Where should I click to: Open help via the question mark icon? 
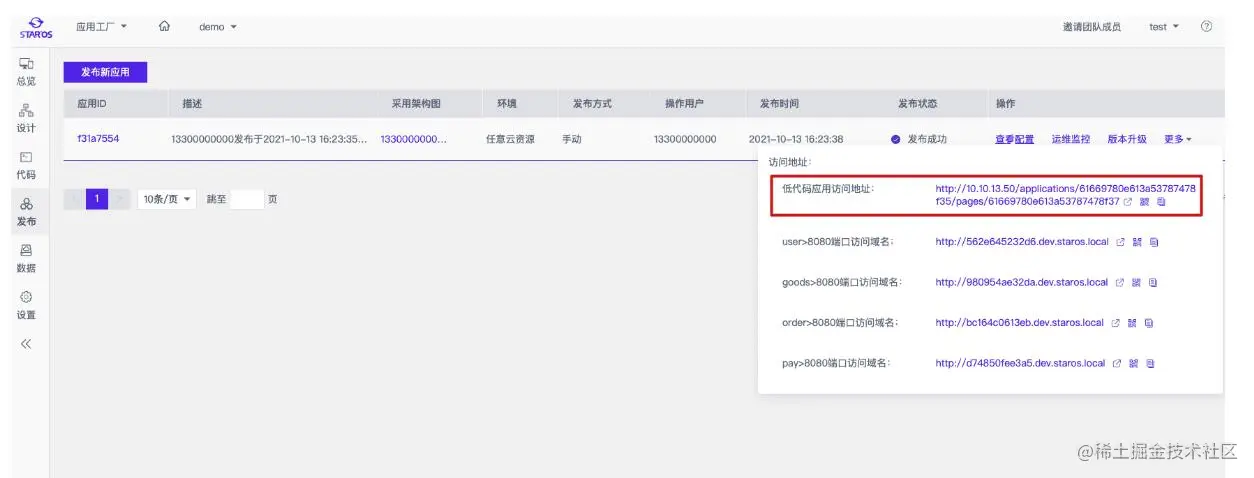1206,26
